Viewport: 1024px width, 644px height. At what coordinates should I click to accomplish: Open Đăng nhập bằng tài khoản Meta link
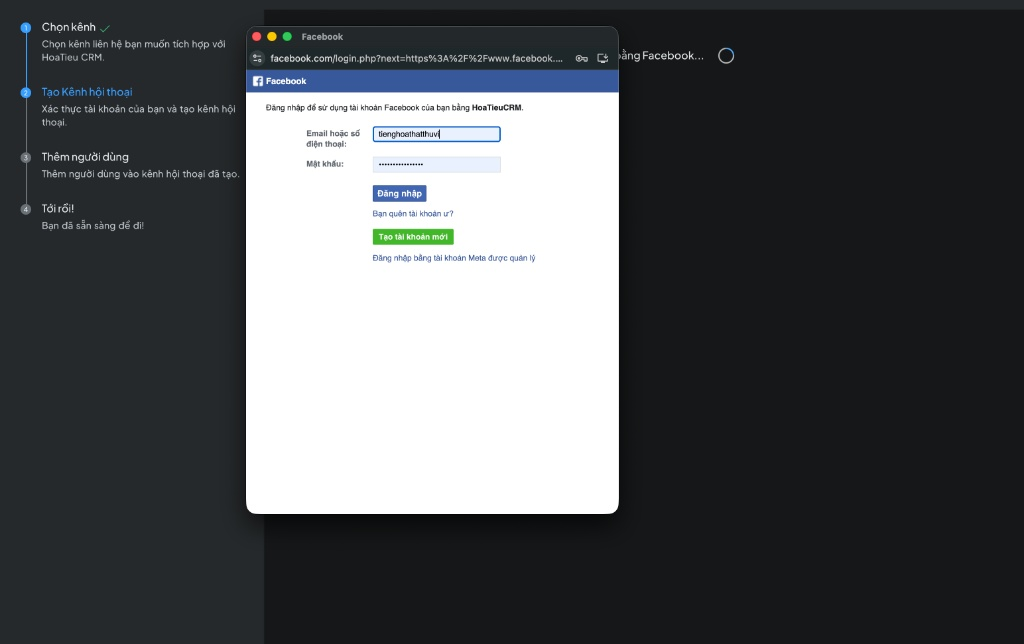pos(454,258)
